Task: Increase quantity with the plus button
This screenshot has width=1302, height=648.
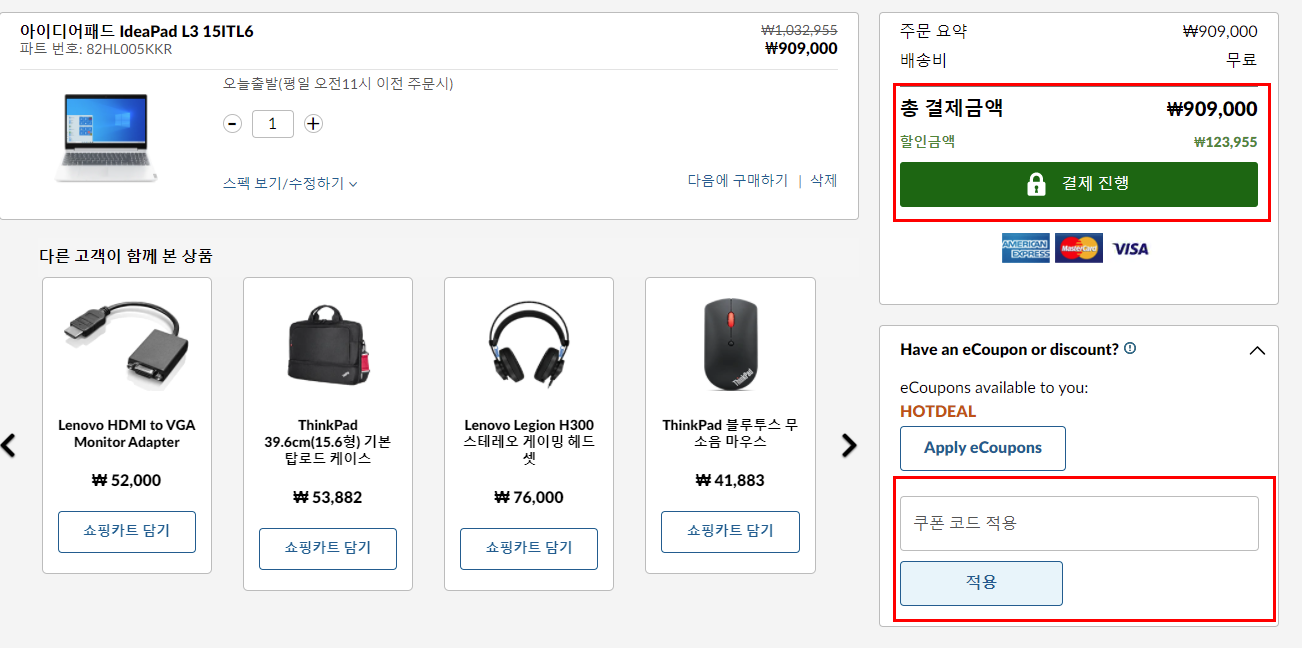Action: (x=313, y=124)
